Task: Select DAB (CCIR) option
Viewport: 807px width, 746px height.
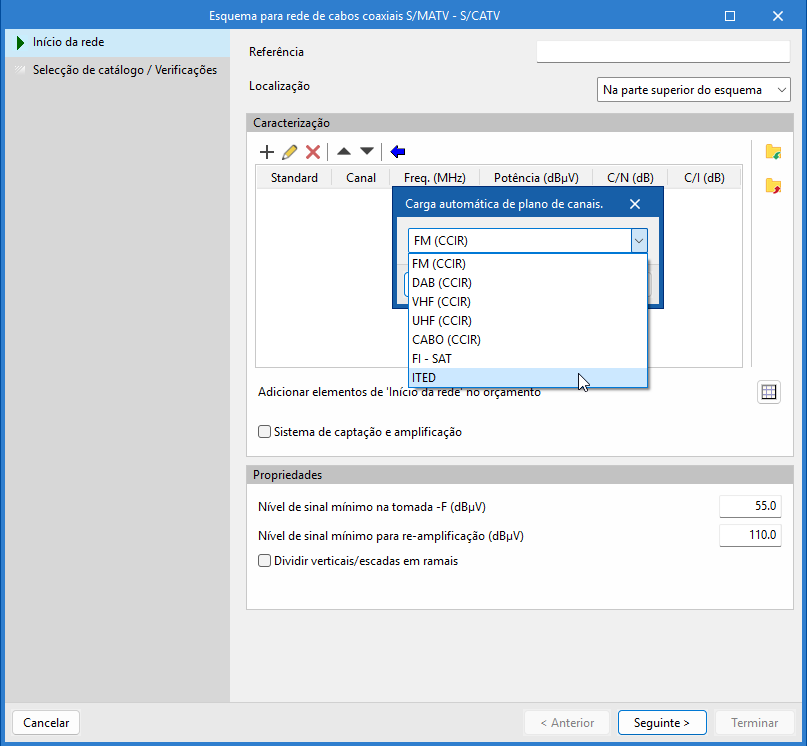Action: pos(528,283)
